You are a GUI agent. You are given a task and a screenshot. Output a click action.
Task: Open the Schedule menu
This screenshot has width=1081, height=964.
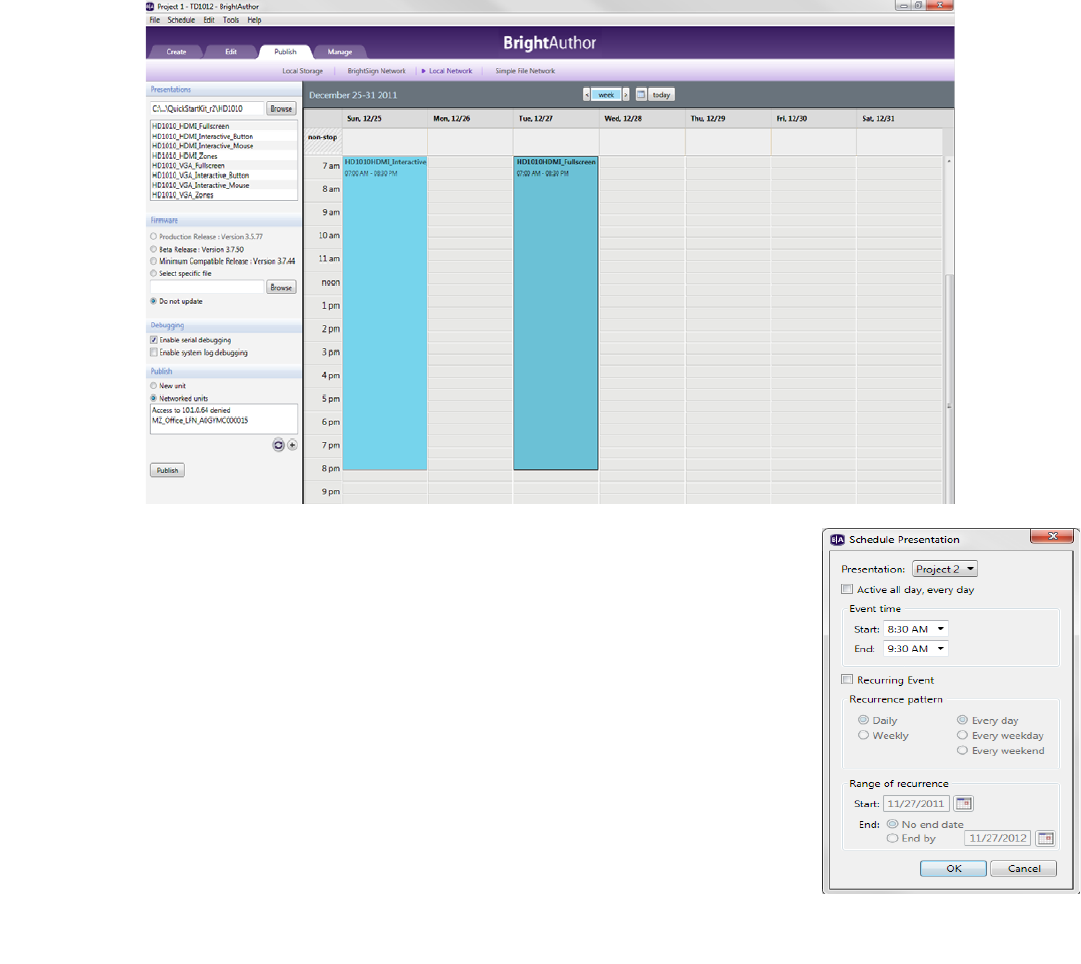[x=181, y=20]
